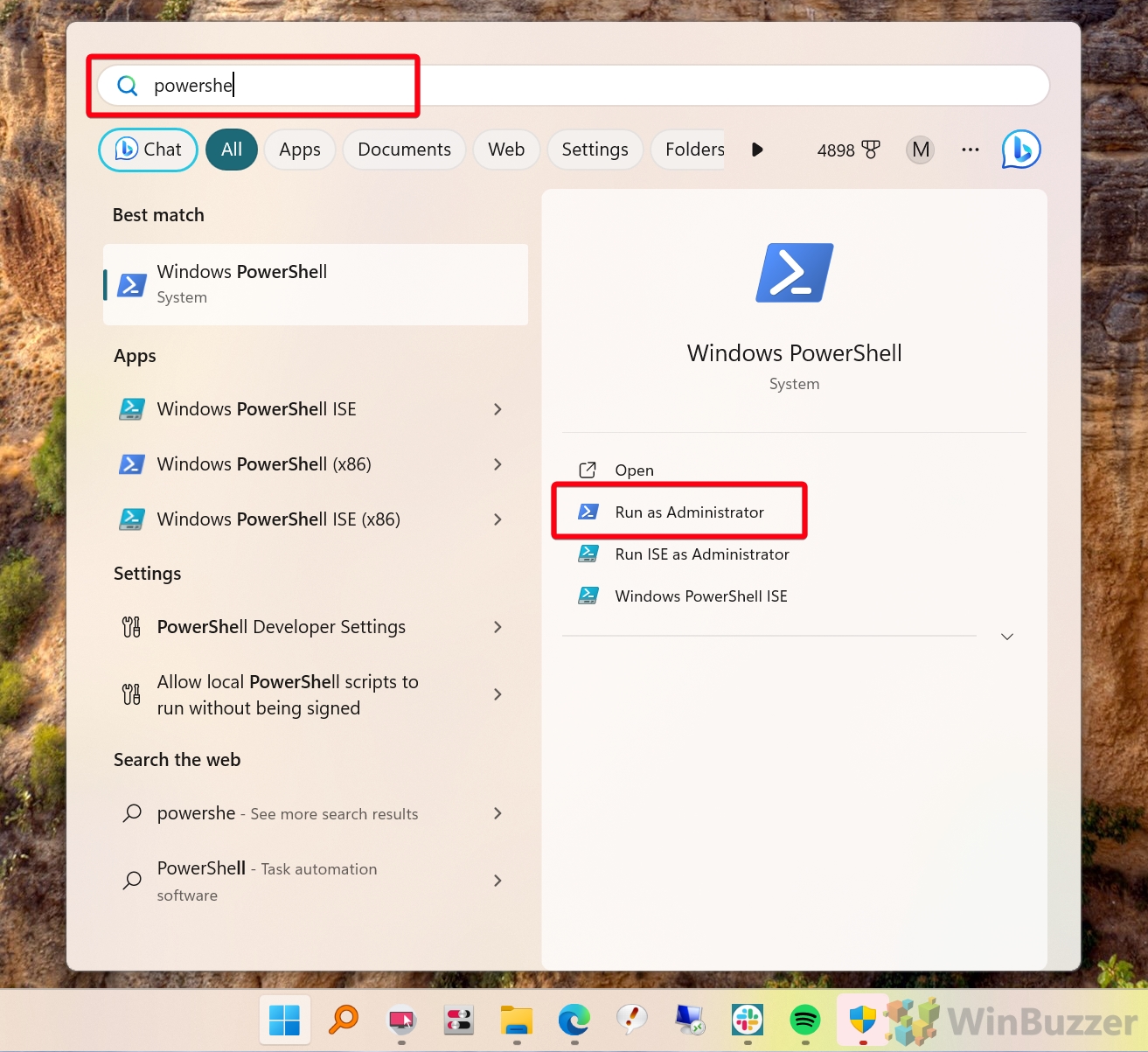Select the PowerShell Developer Settings icon
Viewport: 1148px width, 1052px height.
(131, 626)
